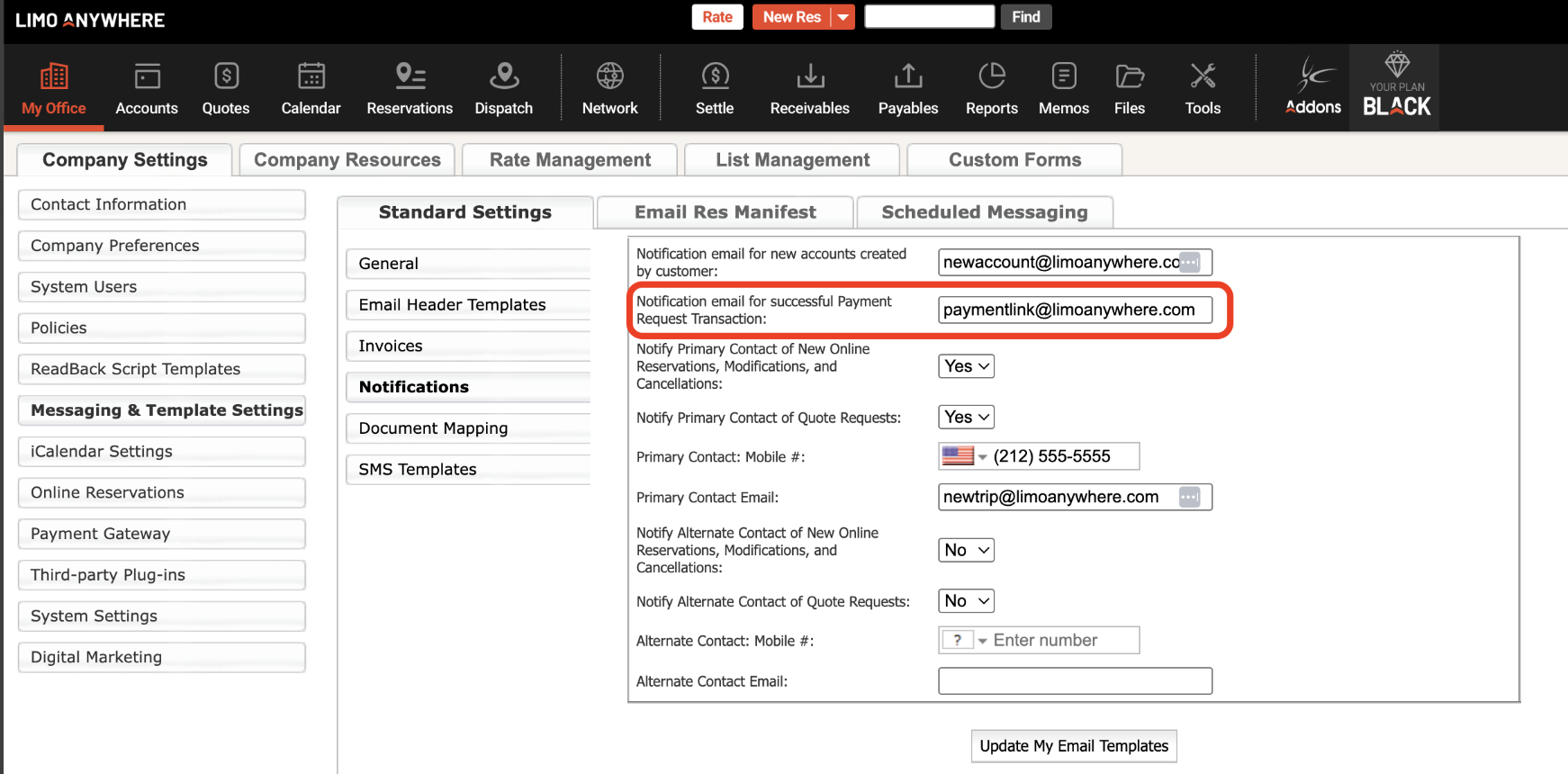Viewport: 1568px width, 774px height.
Task: Select the Email Res Manifest tab
Action: pos(725,212)
